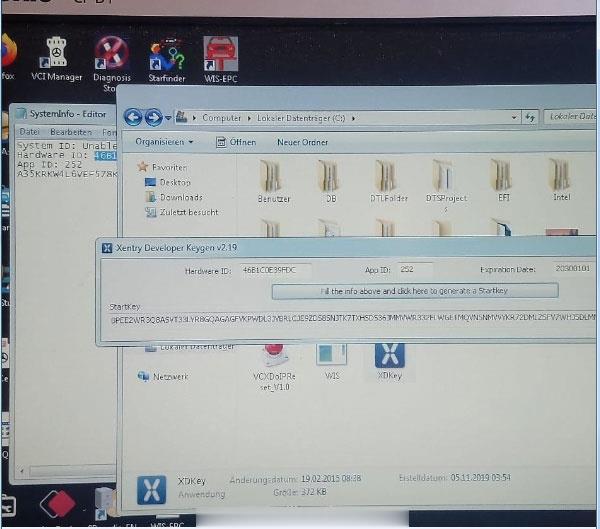The width and height of the screenshot is (600, 529).
Task: Select Lokaler Datenträger (C:) in the breadcrumb
Action: (301, 118)
